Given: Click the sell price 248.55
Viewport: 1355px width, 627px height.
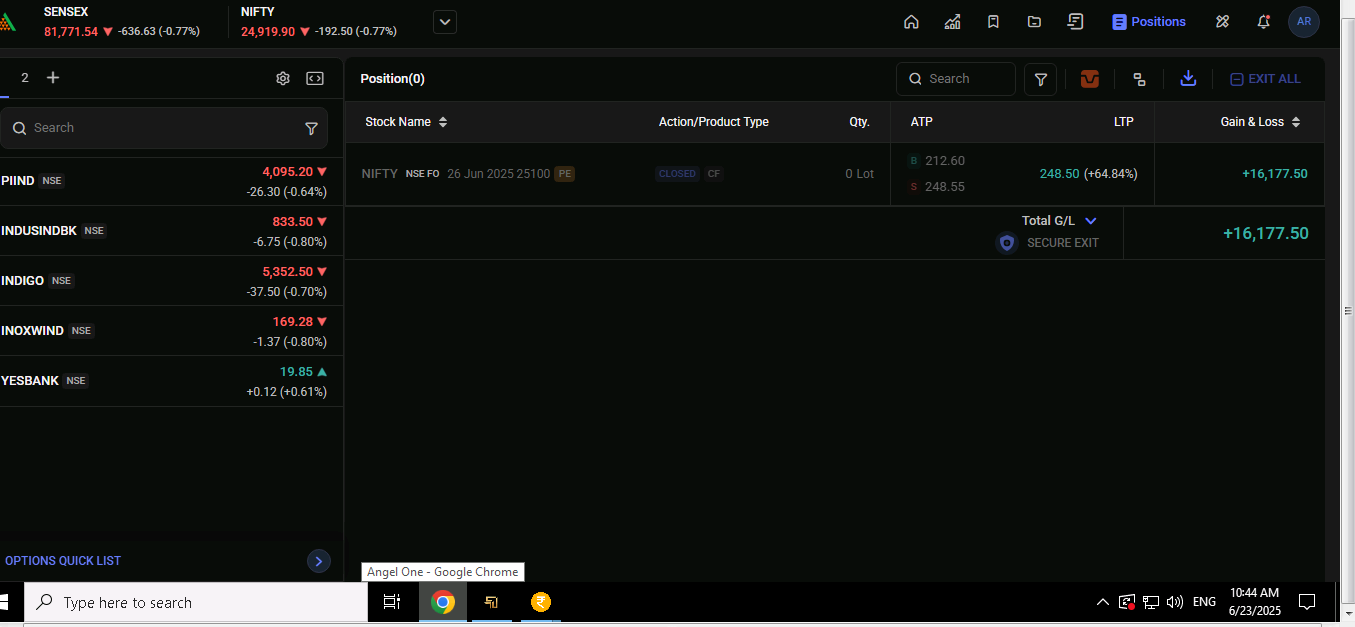Looking at the screenshot, I should click(x=945, y=187).
